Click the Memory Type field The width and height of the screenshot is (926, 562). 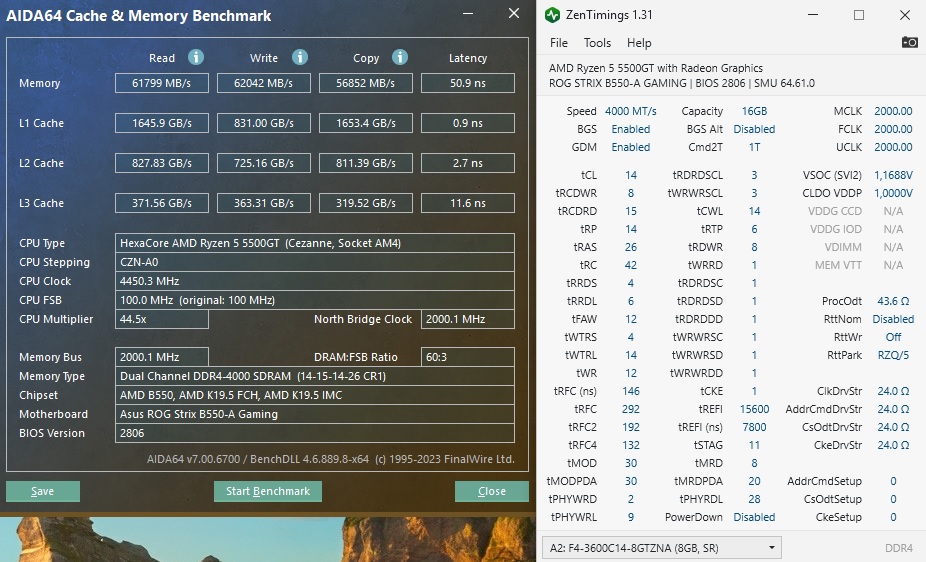click(315, 376)
